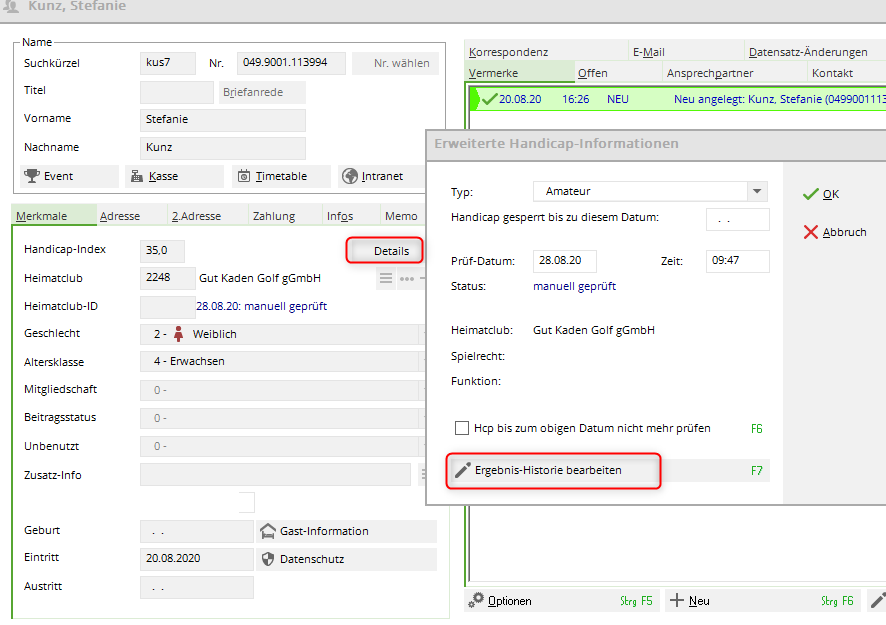
Task: Open the Timetable camera button
Action: 280,176
